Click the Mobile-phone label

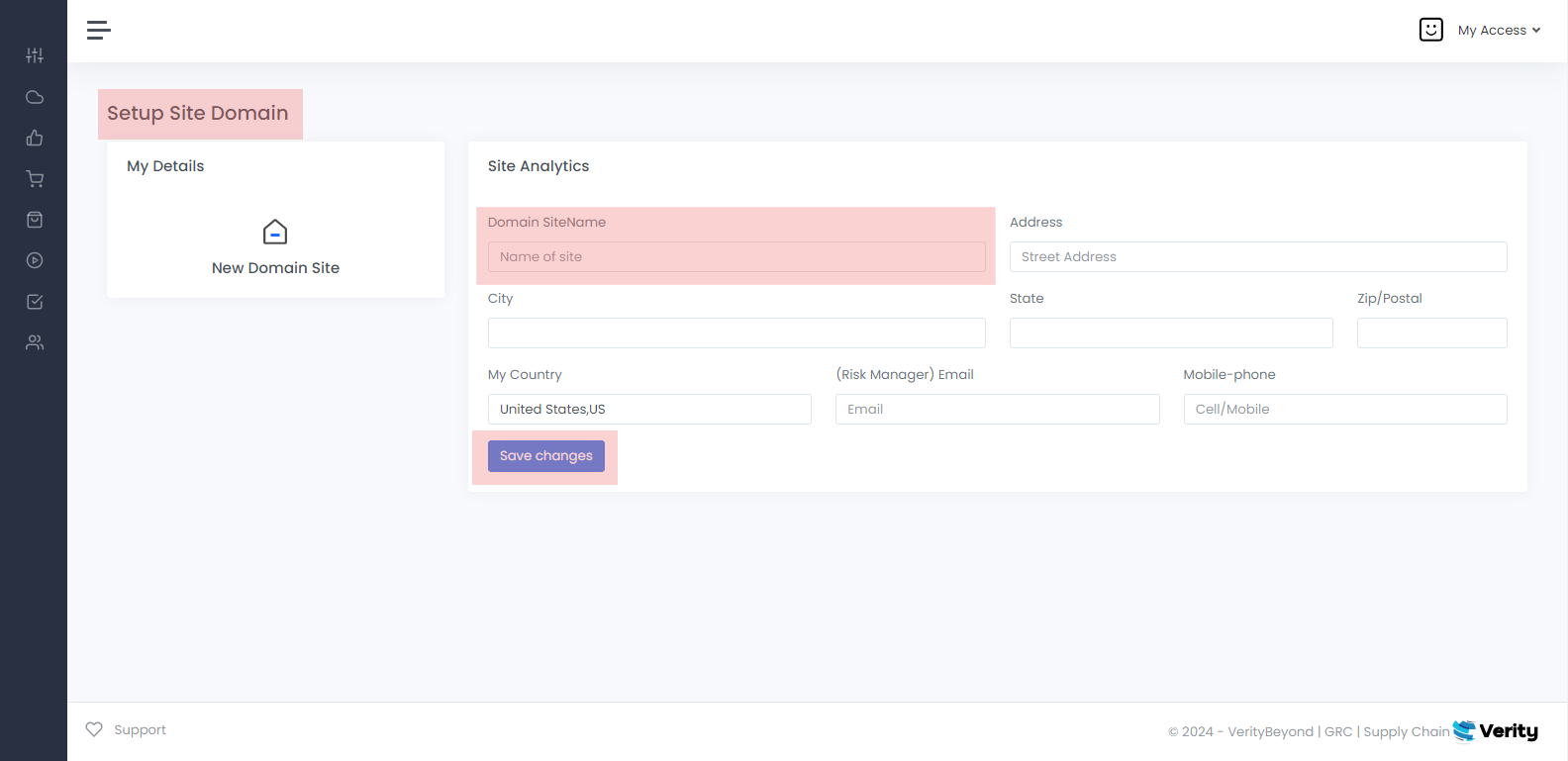point(1229,374)
